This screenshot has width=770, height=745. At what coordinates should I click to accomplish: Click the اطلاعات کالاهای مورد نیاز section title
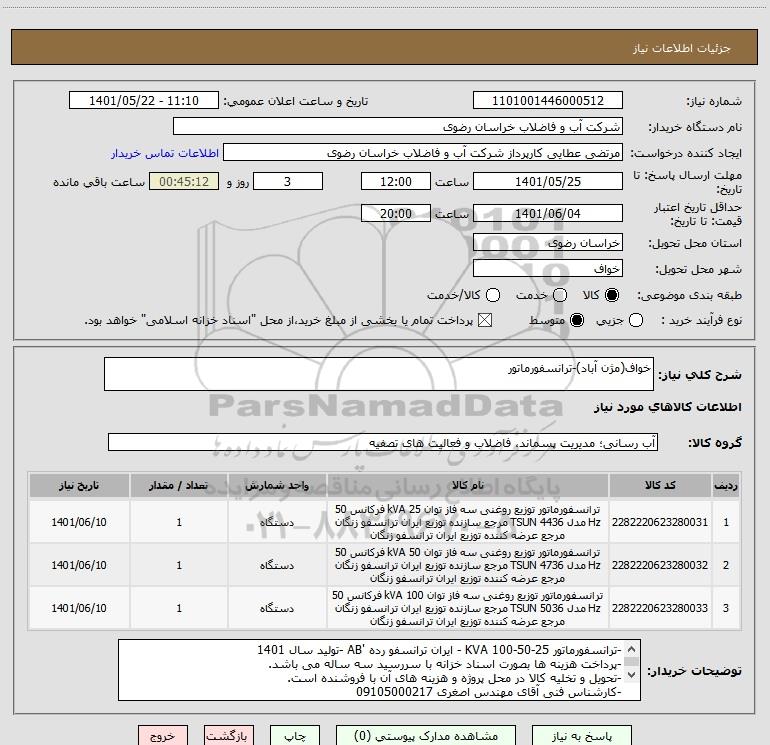pos(667,407)
